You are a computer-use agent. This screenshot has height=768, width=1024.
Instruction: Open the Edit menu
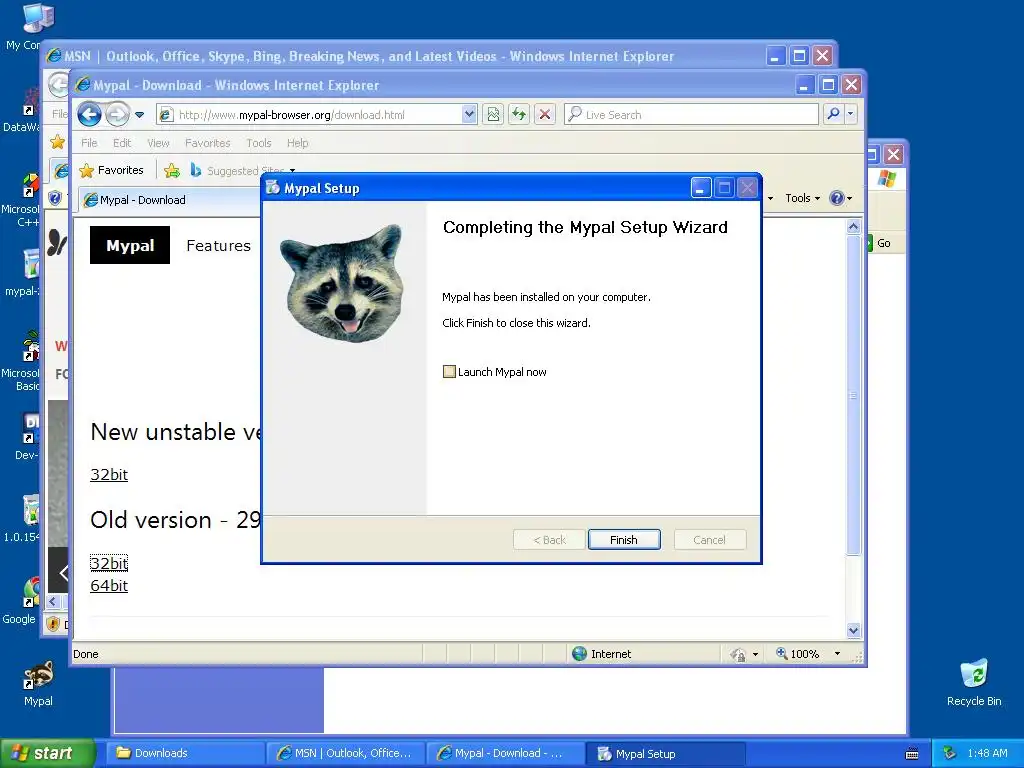[x=121, y=142]
